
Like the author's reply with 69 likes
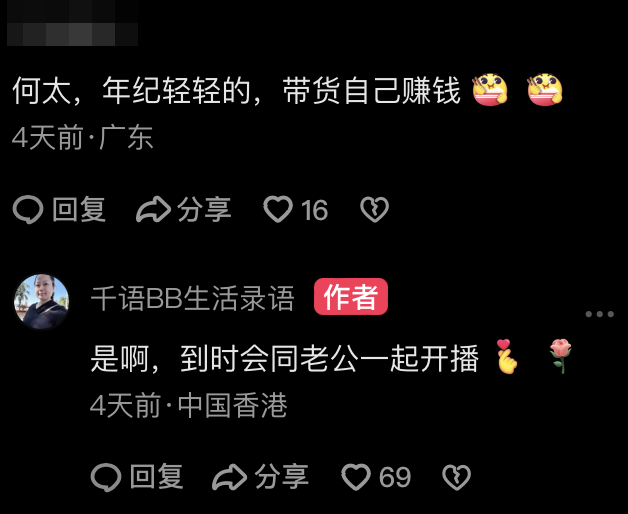(356, 477)
